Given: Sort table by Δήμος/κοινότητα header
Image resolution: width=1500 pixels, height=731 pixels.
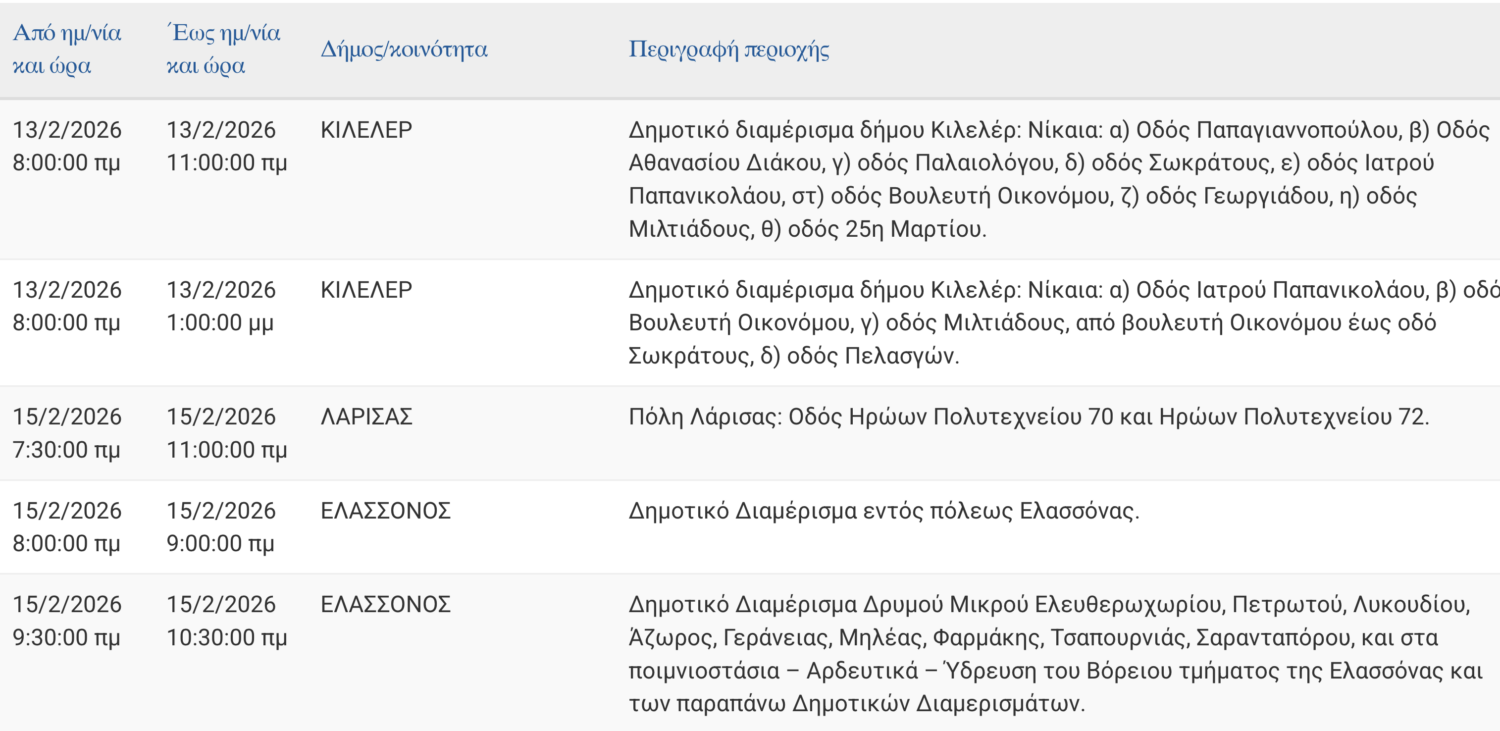Looking at the screenshot, I should click(404, 50).
